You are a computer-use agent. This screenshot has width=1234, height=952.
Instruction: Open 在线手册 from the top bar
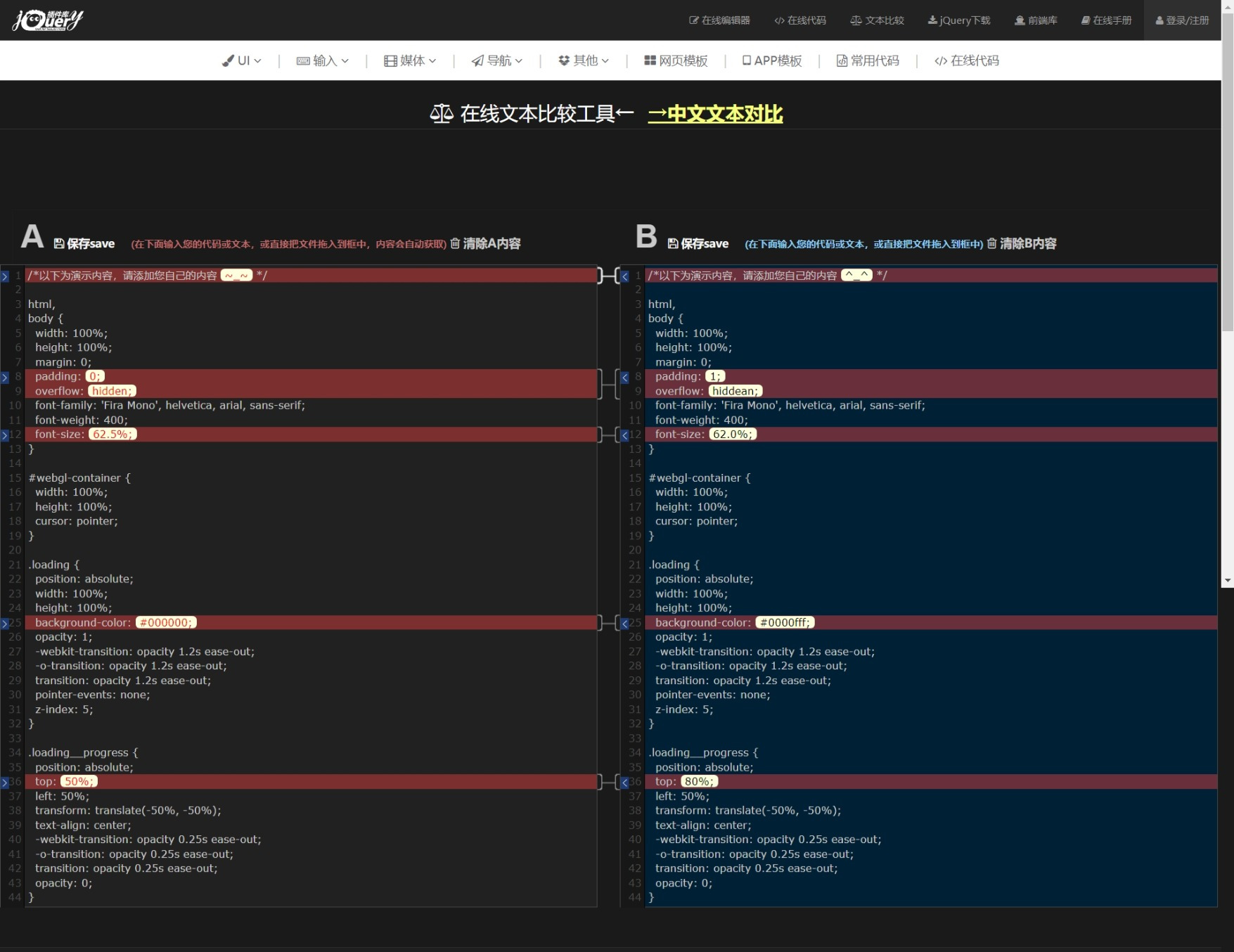coord(1106,20)
